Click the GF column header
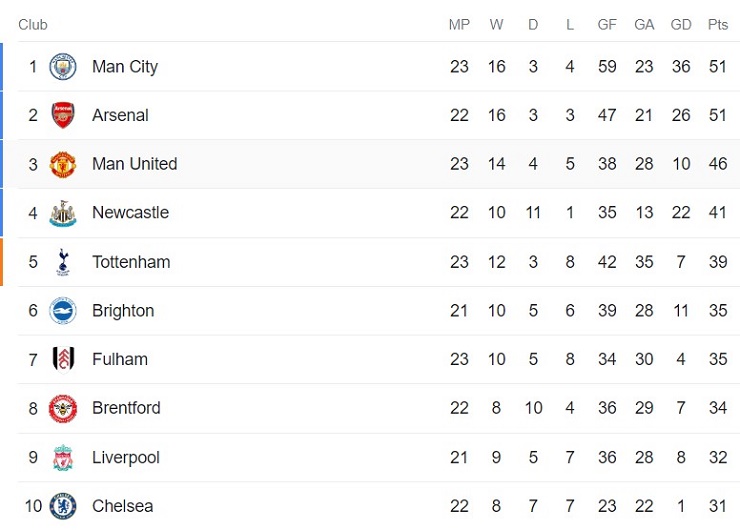This screenshot has width=740, height=530. point(607,25)
